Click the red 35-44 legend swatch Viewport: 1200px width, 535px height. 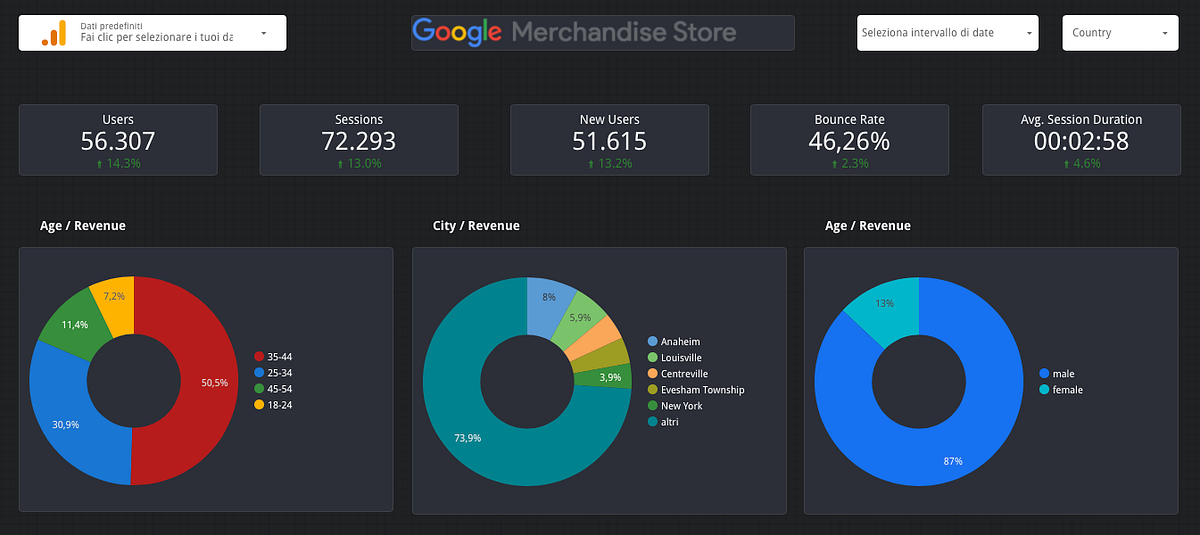click(259, 357)
